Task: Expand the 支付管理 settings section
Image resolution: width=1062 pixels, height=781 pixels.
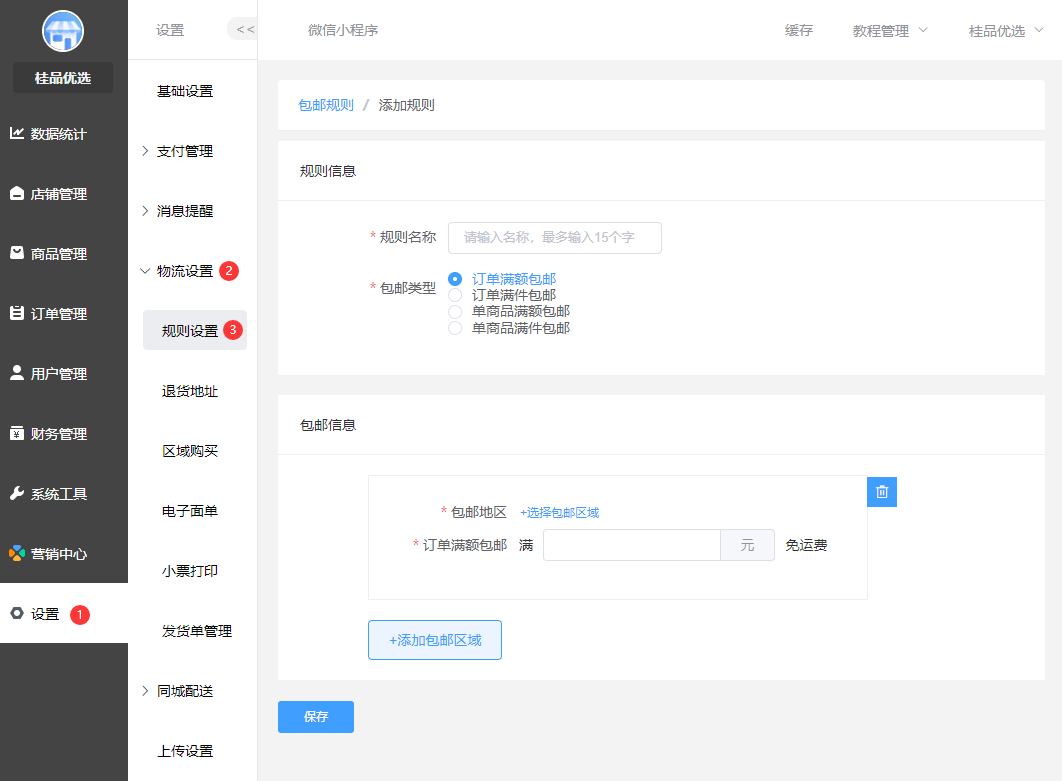Action: pos(184,150)
